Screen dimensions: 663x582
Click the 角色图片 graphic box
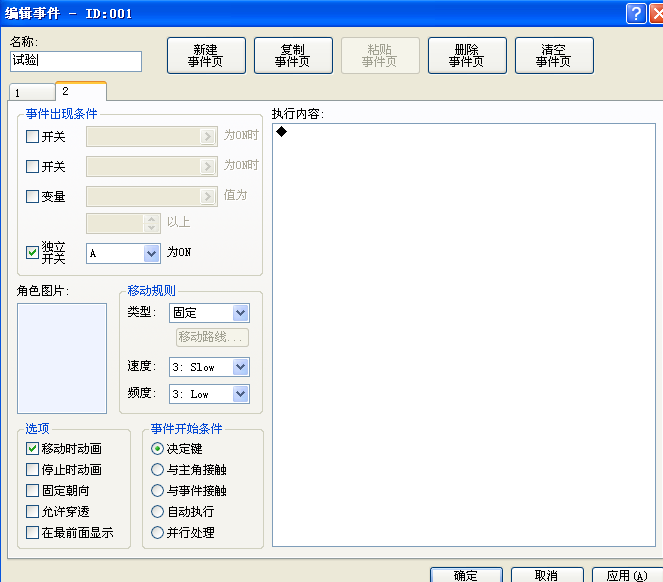(x=62, y=358)
